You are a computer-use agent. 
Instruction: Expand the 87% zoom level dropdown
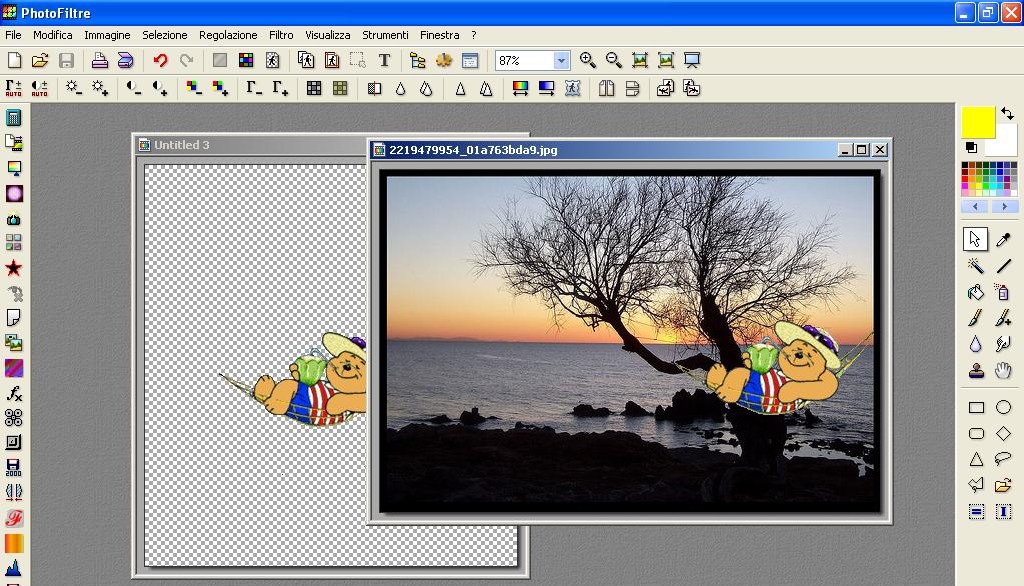pyautogui.click(x=561, y=61)
